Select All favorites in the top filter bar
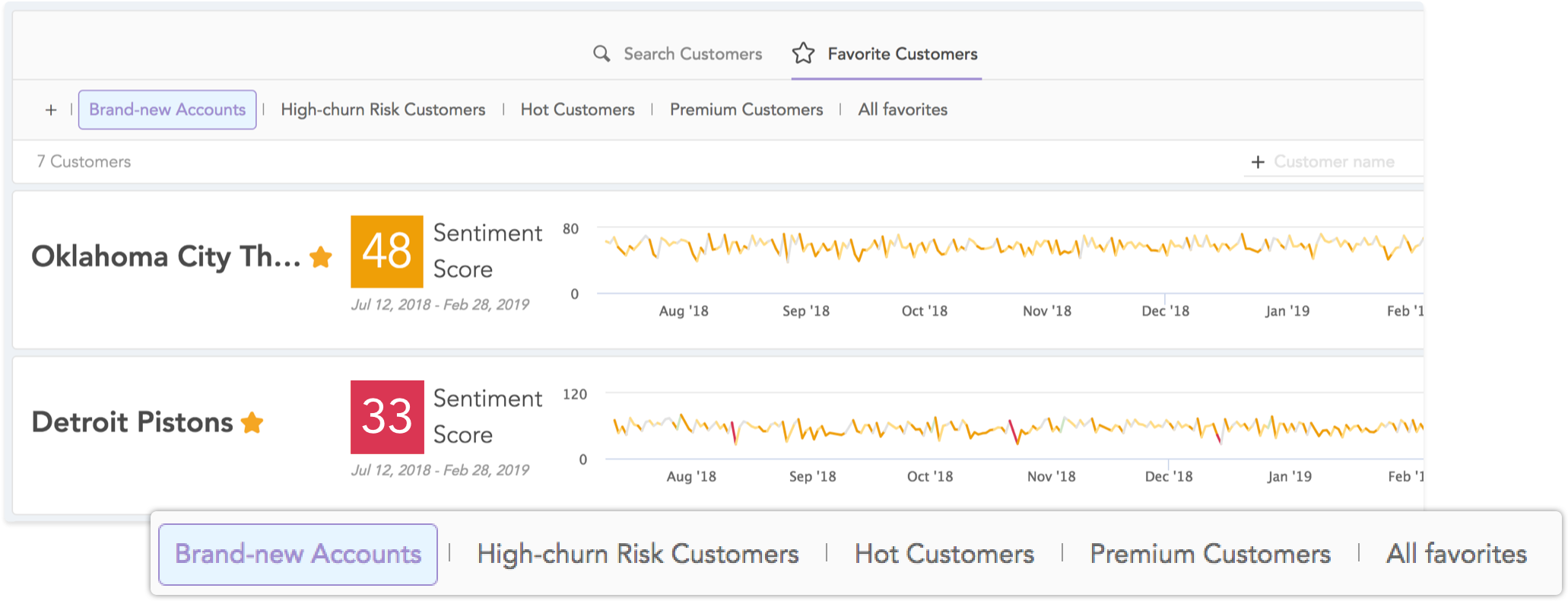 (x=903, y=110)
